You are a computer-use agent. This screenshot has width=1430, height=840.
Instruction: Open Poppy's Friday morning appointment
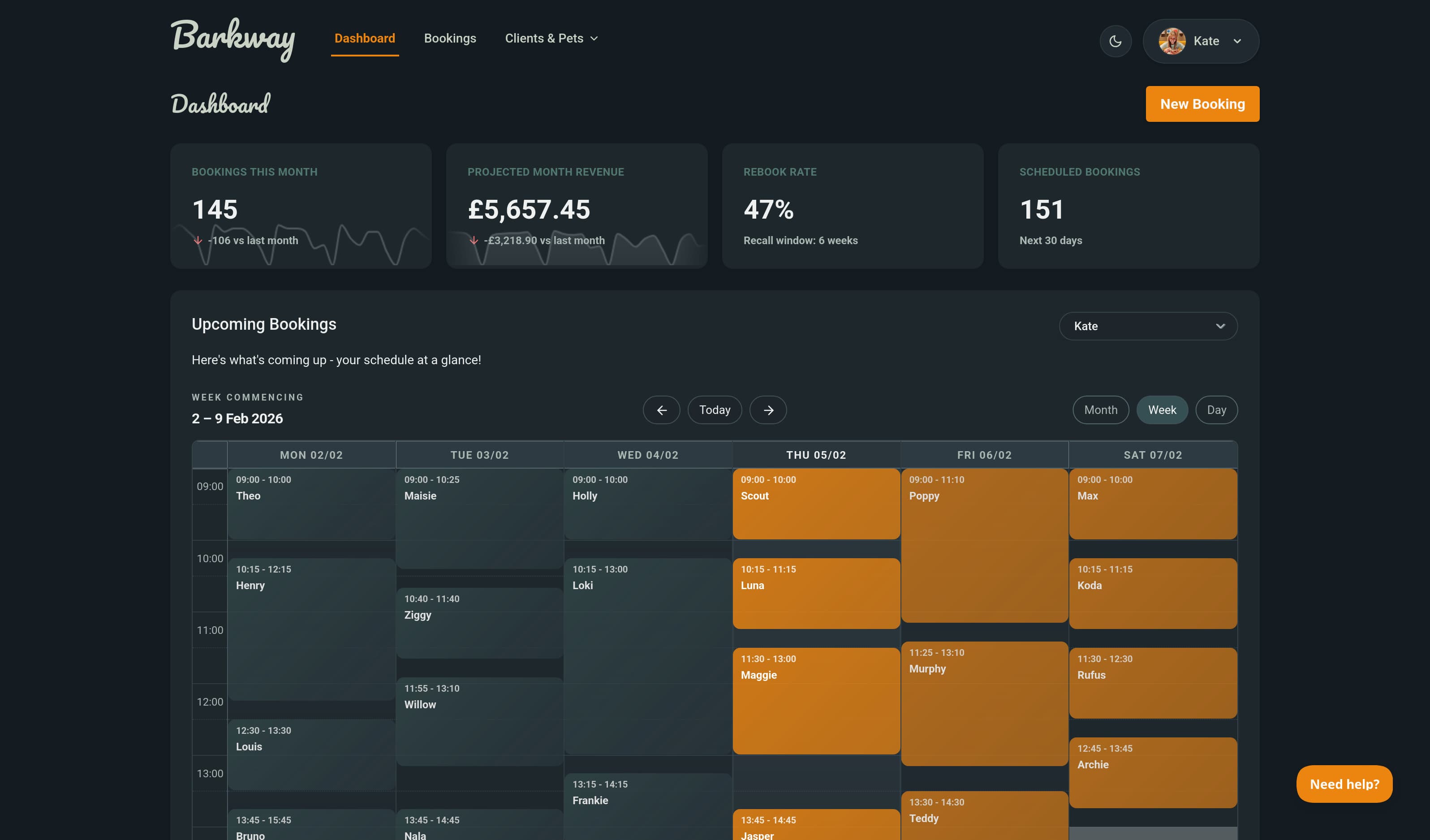point(985,545)
